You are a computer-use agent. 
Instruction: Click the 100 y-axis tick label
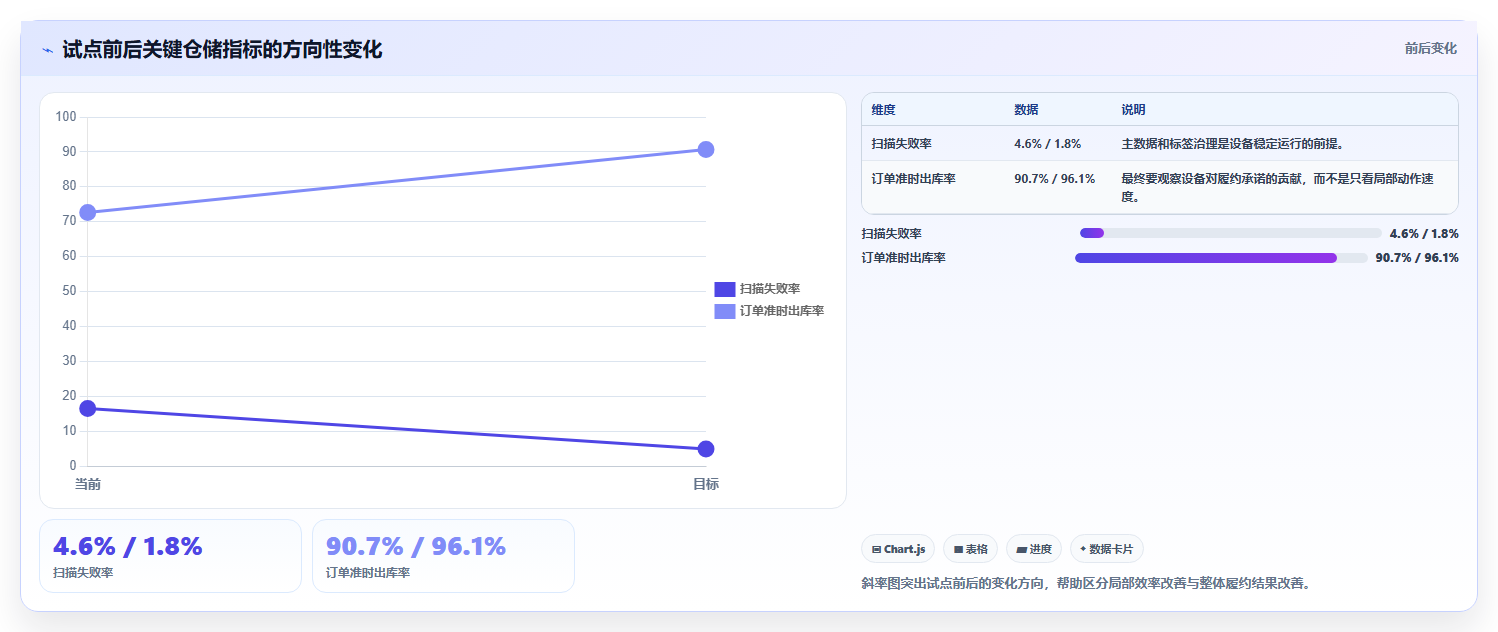[66, 117]
